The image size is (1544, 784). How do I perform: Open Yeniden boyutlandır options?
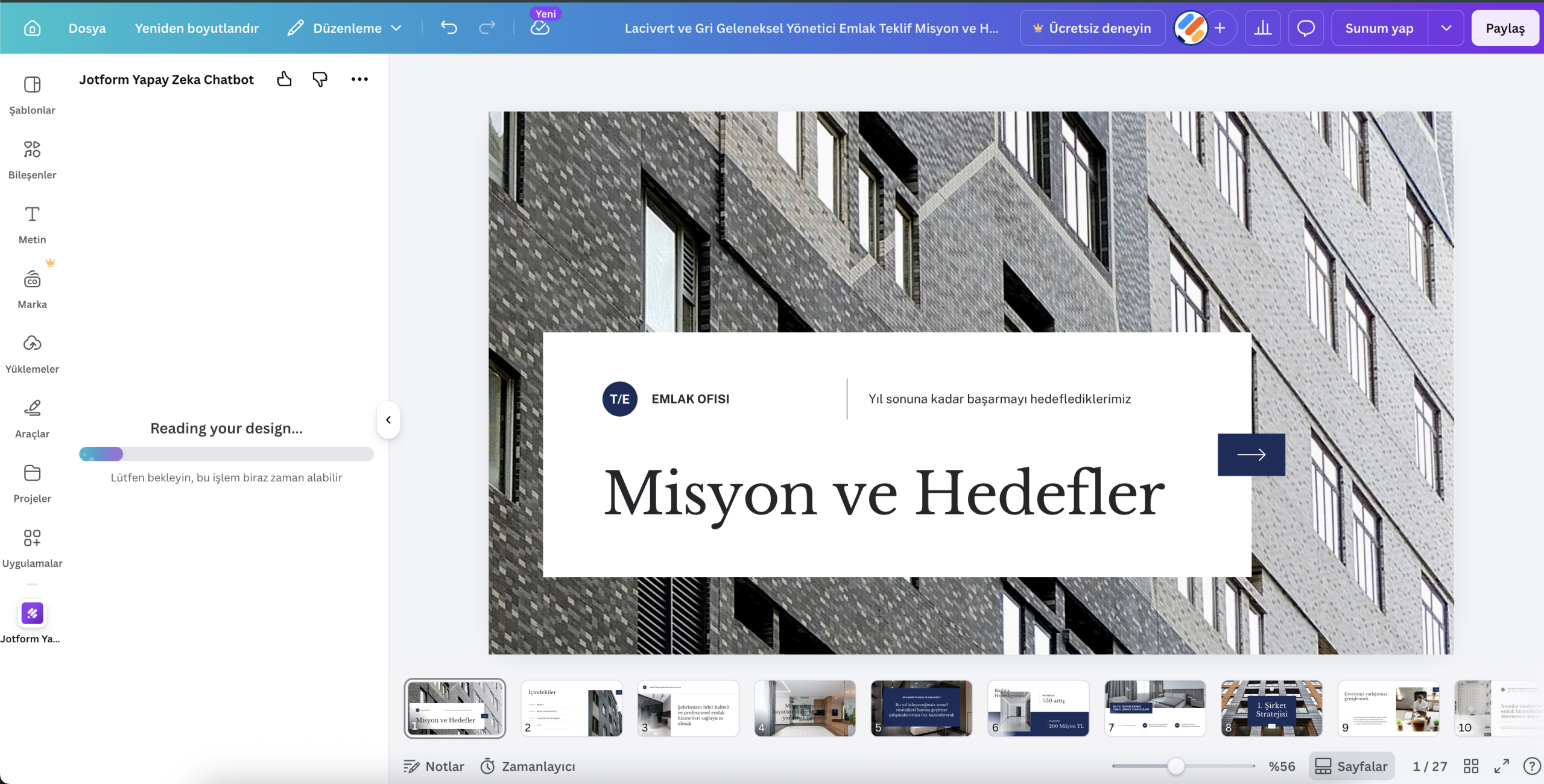pyautogui.click(x=197, y=28)
